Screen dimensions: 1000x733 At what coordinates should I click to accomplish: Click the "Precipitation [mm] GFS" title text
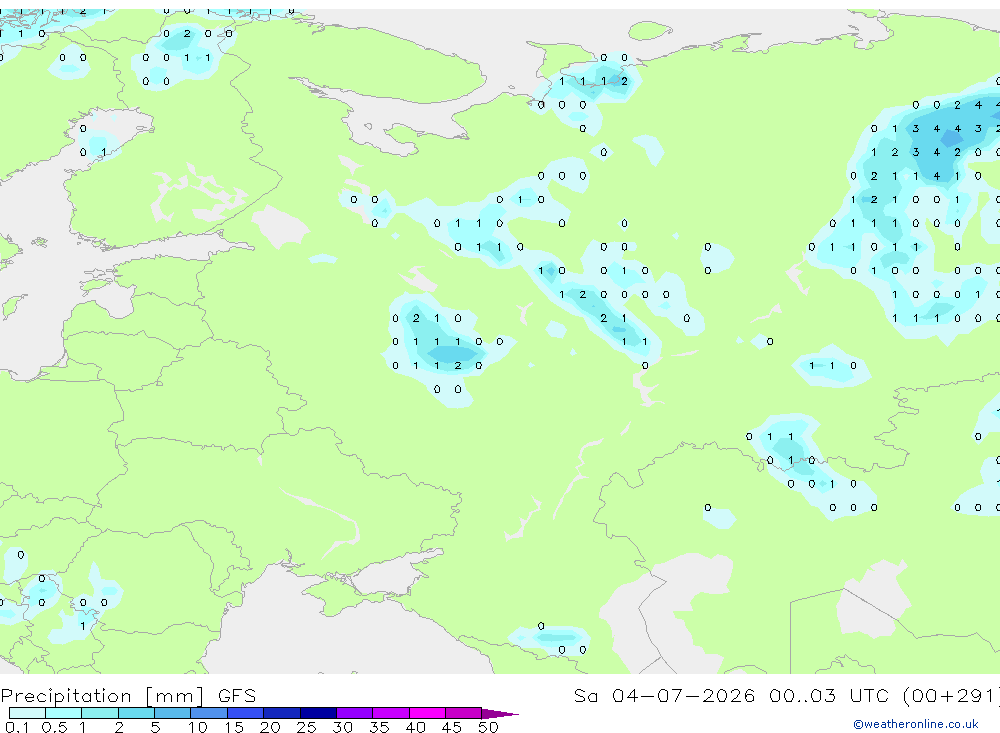(x=128, y=696)
